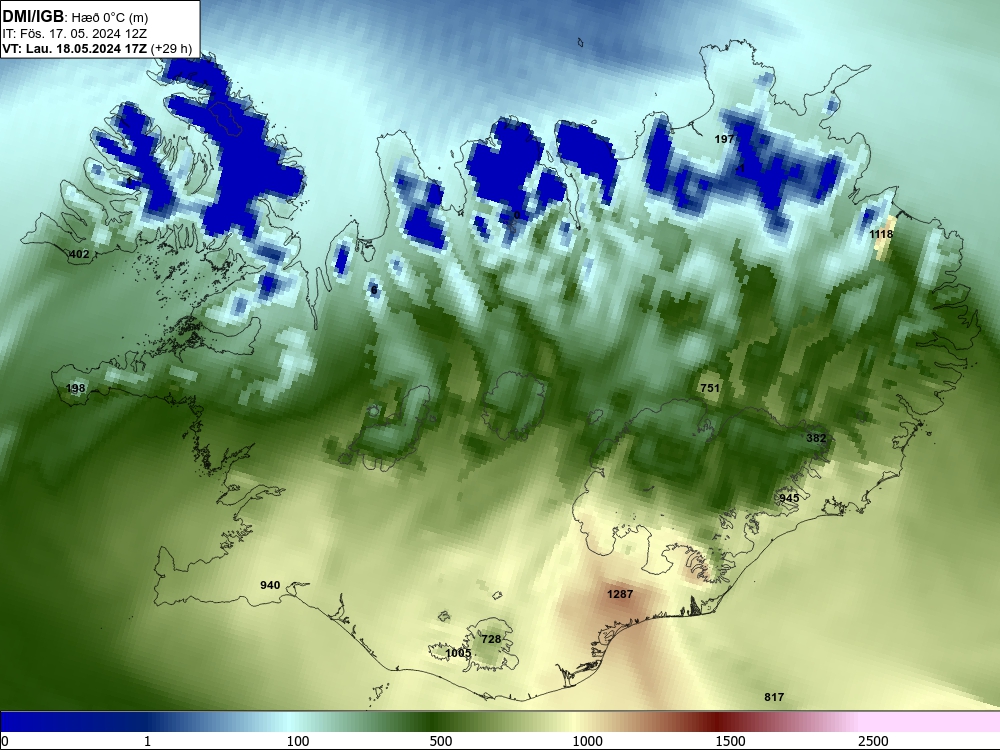Image resolution: width=1000 pixels, height=750 pixels.
Task: Click the map value 198
Action: coord(75,388)
